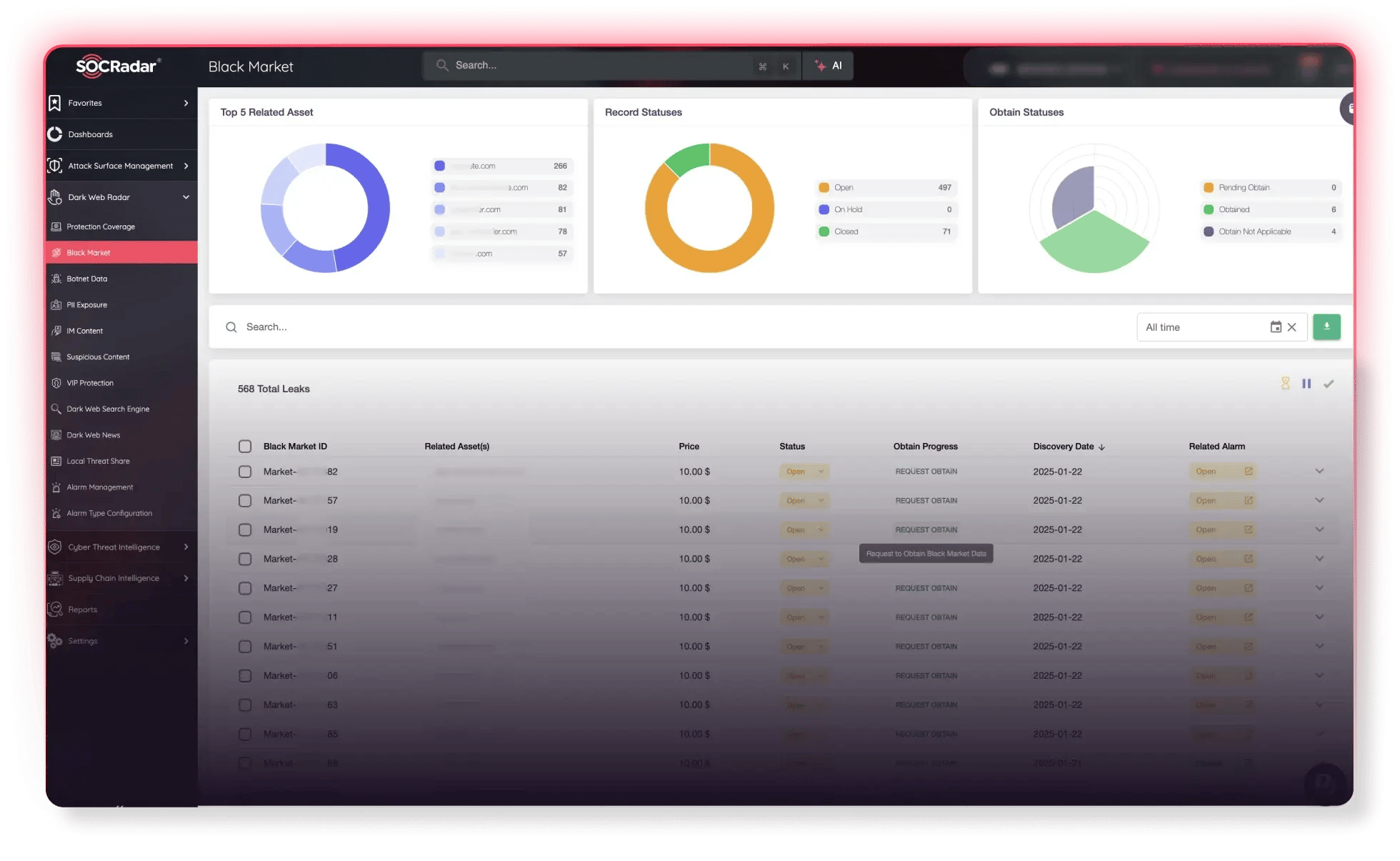Click the SOCRadar logo
Screen dimensions: 1400x861
119,66
